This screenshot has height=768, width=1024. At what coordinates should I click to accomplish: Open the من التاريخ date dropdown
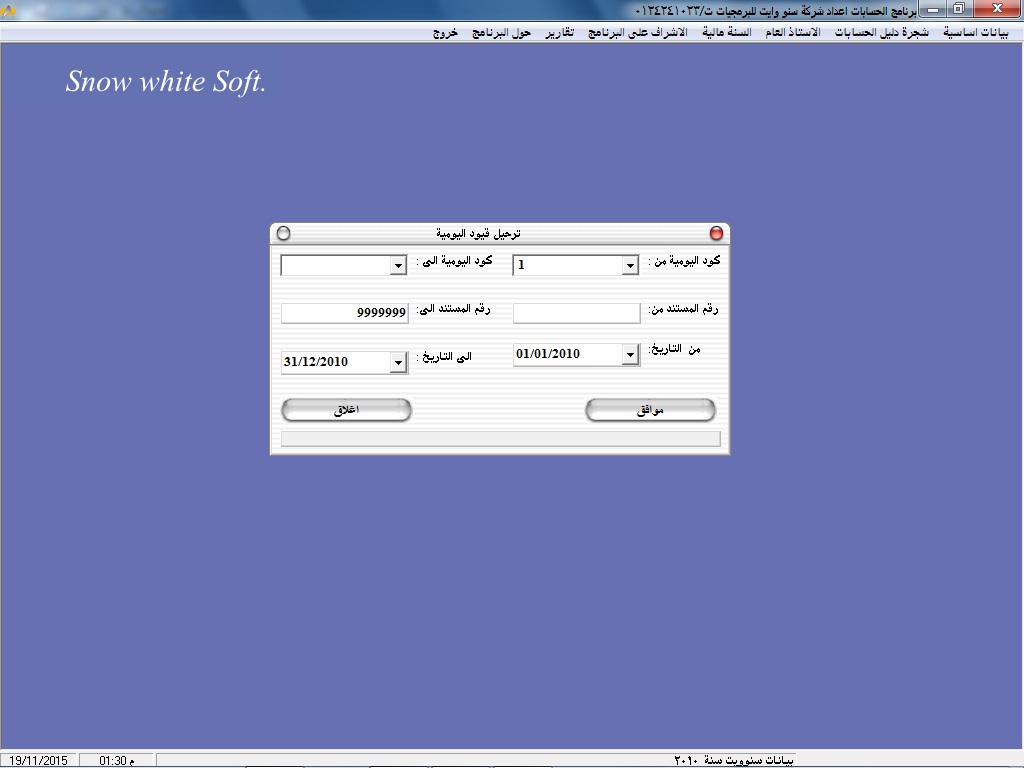click(x=629, y=355)
